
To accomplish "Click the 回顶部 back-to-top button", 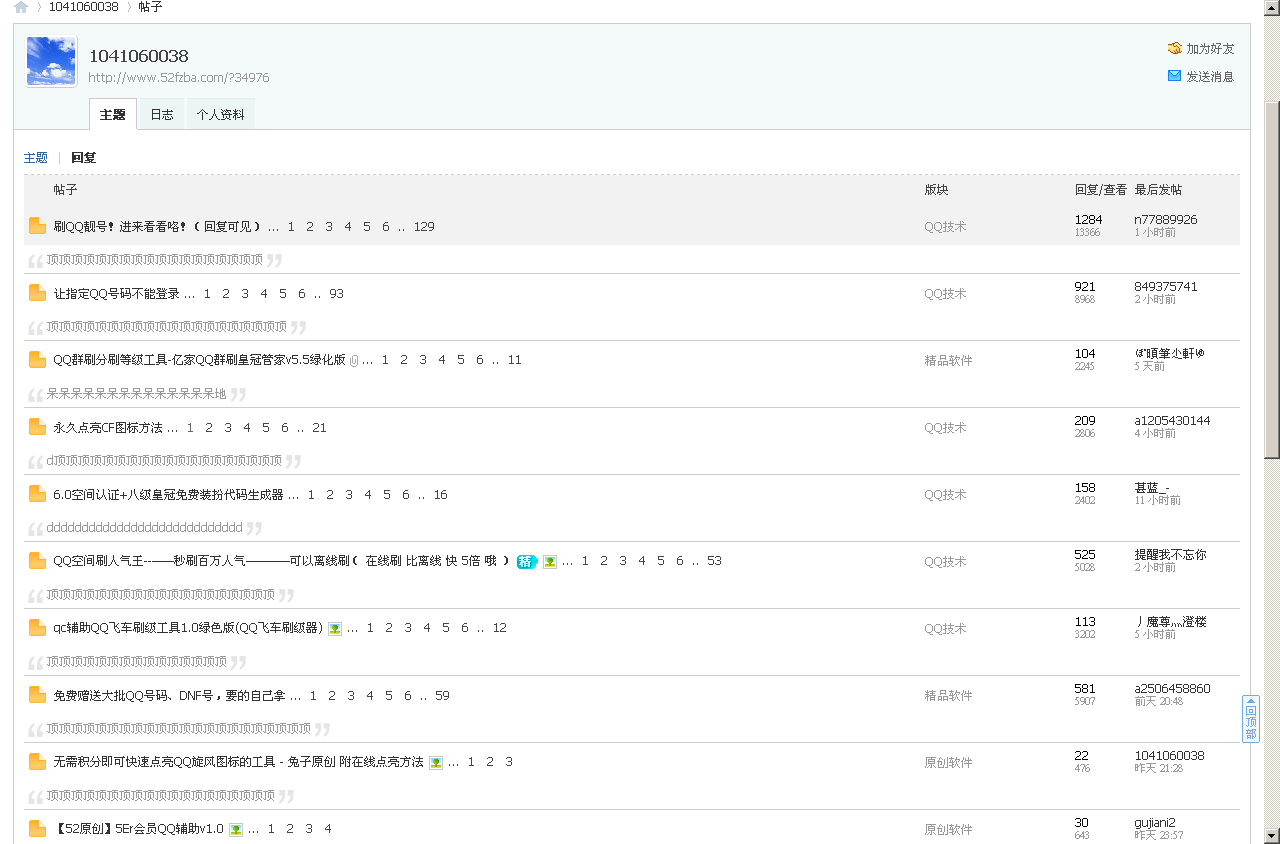I will coord(1251,719).
